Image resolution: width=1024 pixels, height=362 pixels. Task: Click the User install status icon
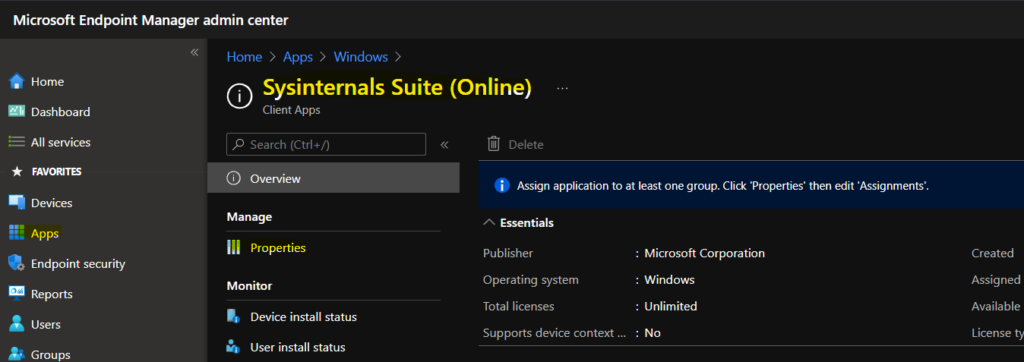233,347
